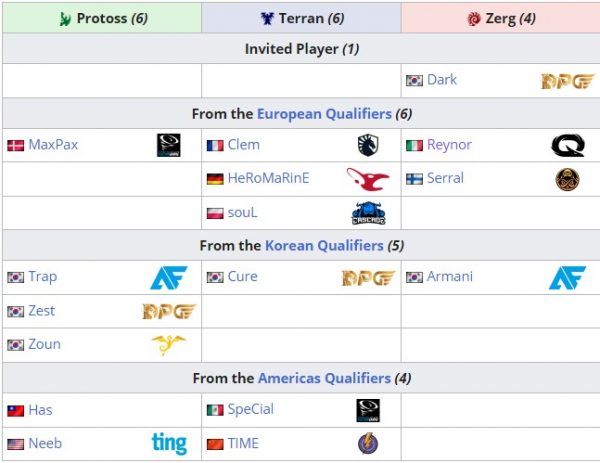Open Serral player page
Viewport: 600px width, 463px height.
[445, 178]
